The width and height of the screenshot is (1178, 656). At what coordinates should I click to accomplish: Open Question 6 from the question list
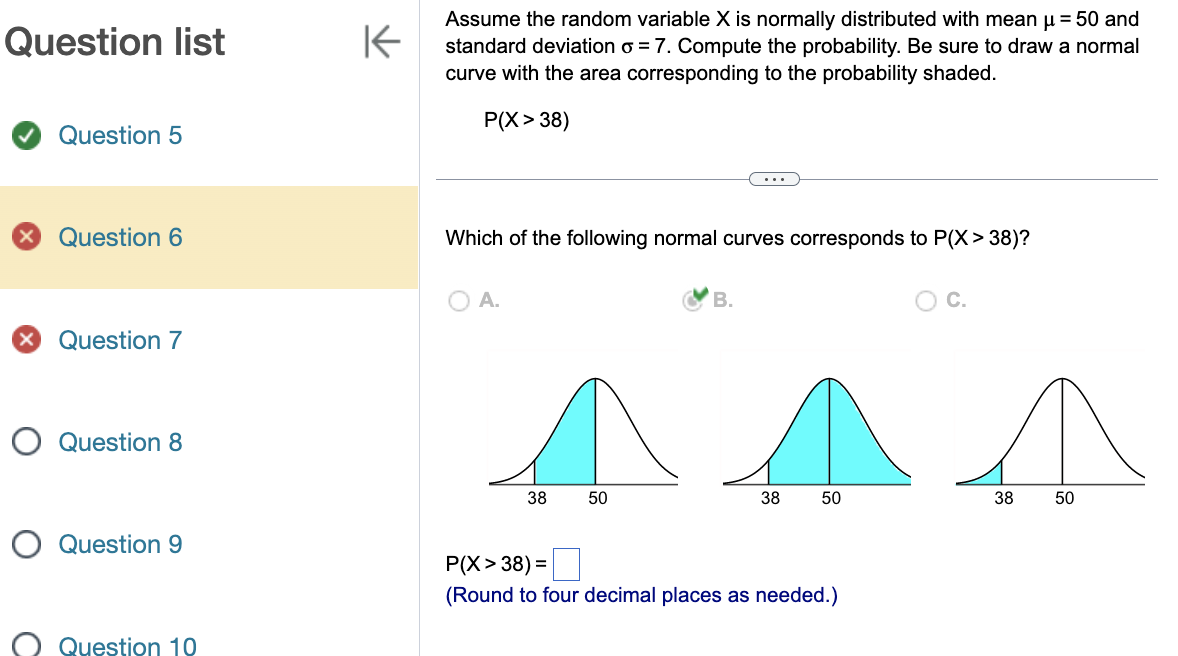point(120,237)
